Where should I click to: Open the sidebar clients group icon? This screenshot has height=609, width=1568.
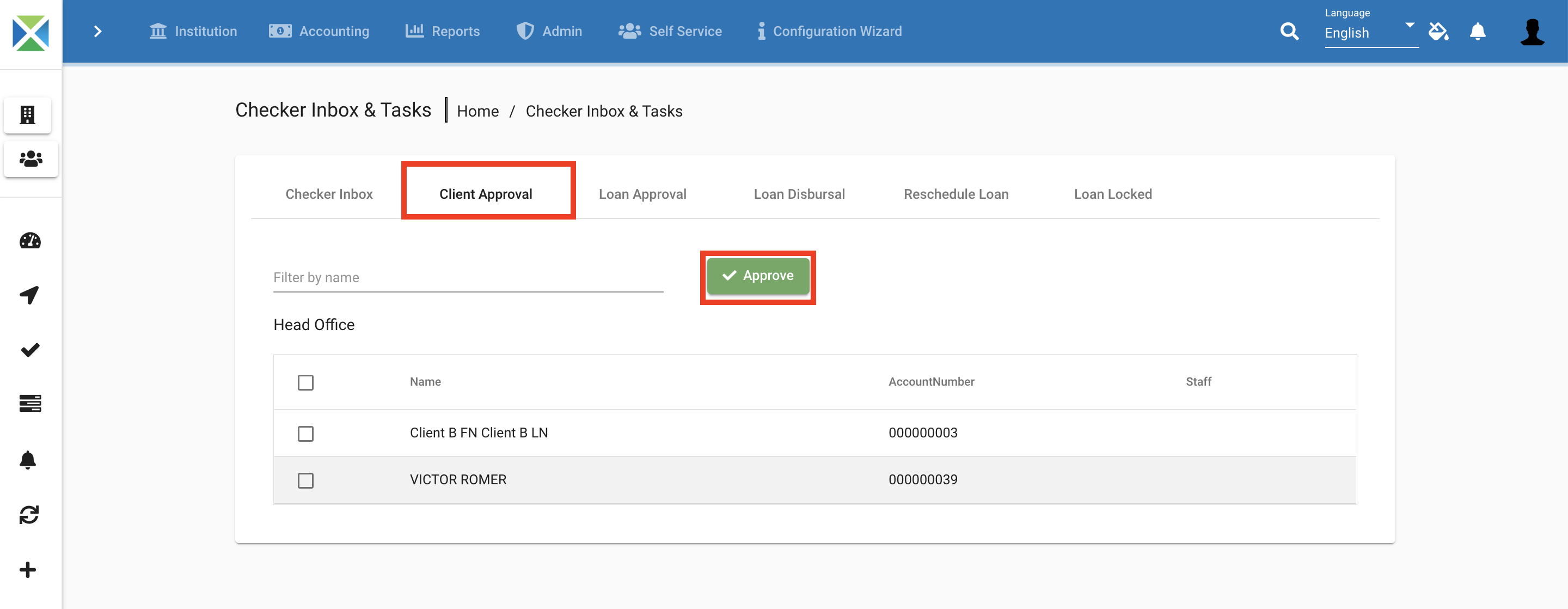(x=30, y=159)
